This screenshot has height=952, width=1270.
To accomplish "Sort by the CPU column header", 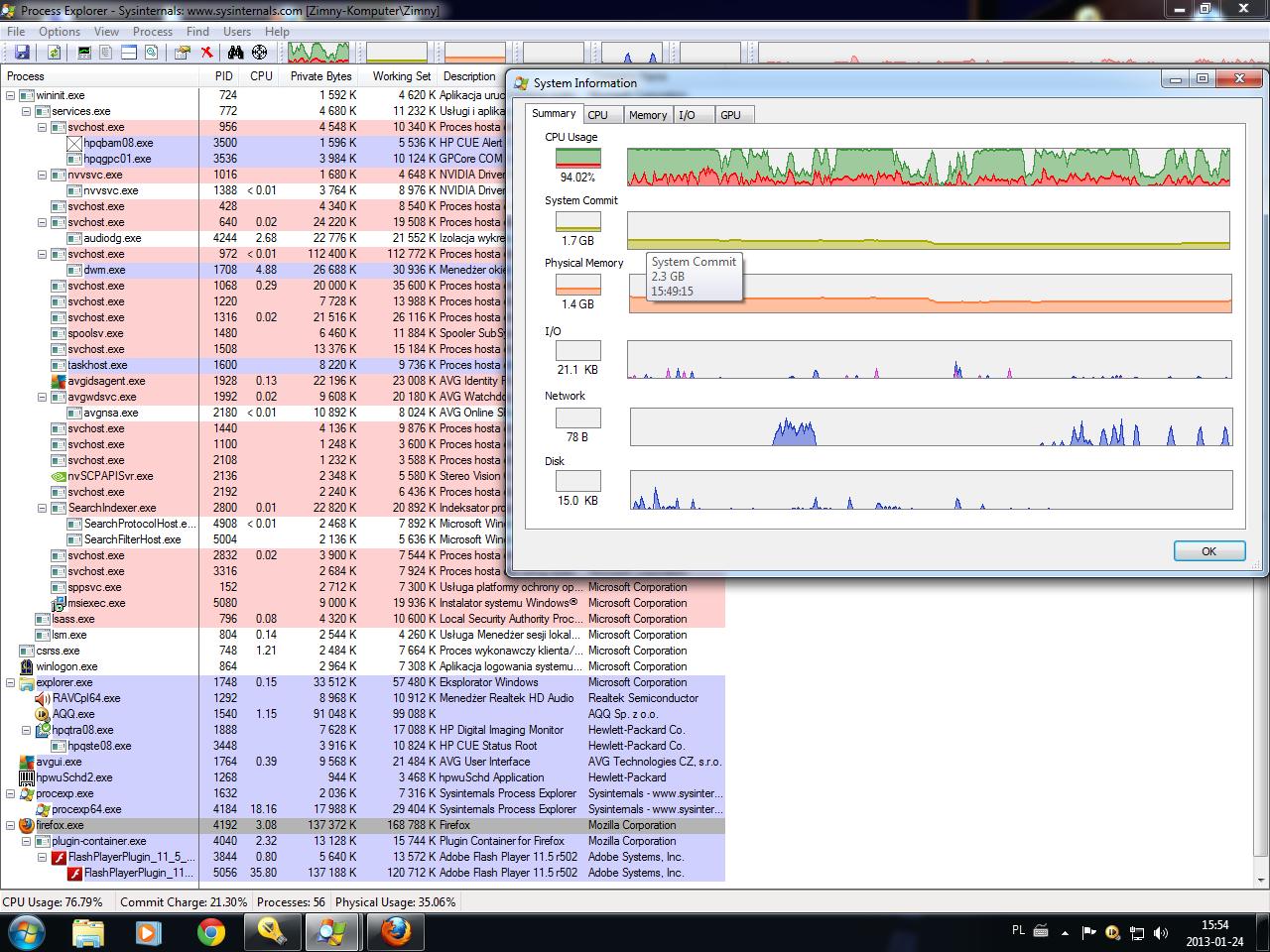I will (261, 76).
